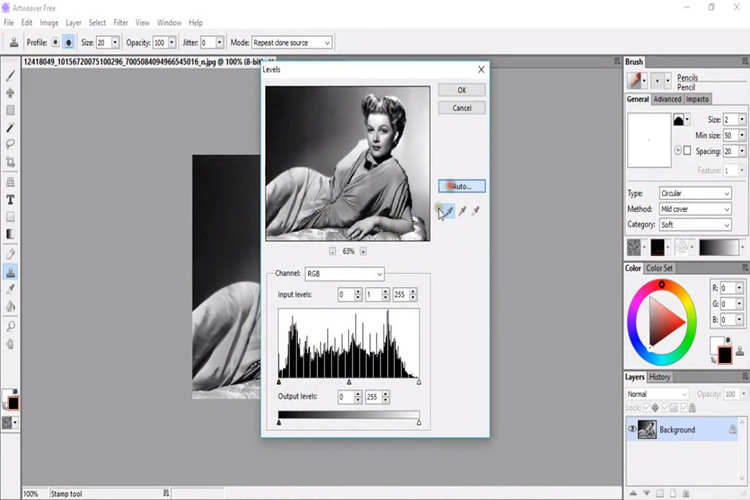Select the round profile option
The width and height of the screenshot is (750, 500).
[69, 43]
